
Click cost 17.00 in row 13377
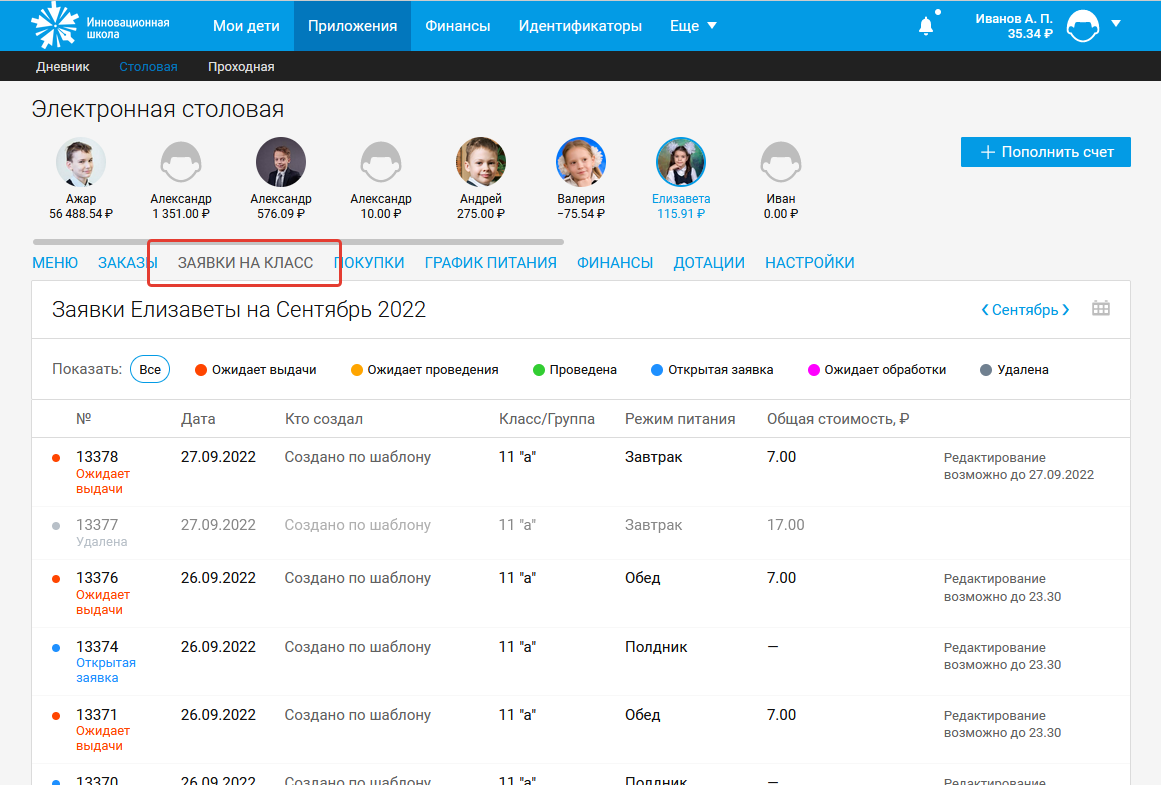[786, 525]
